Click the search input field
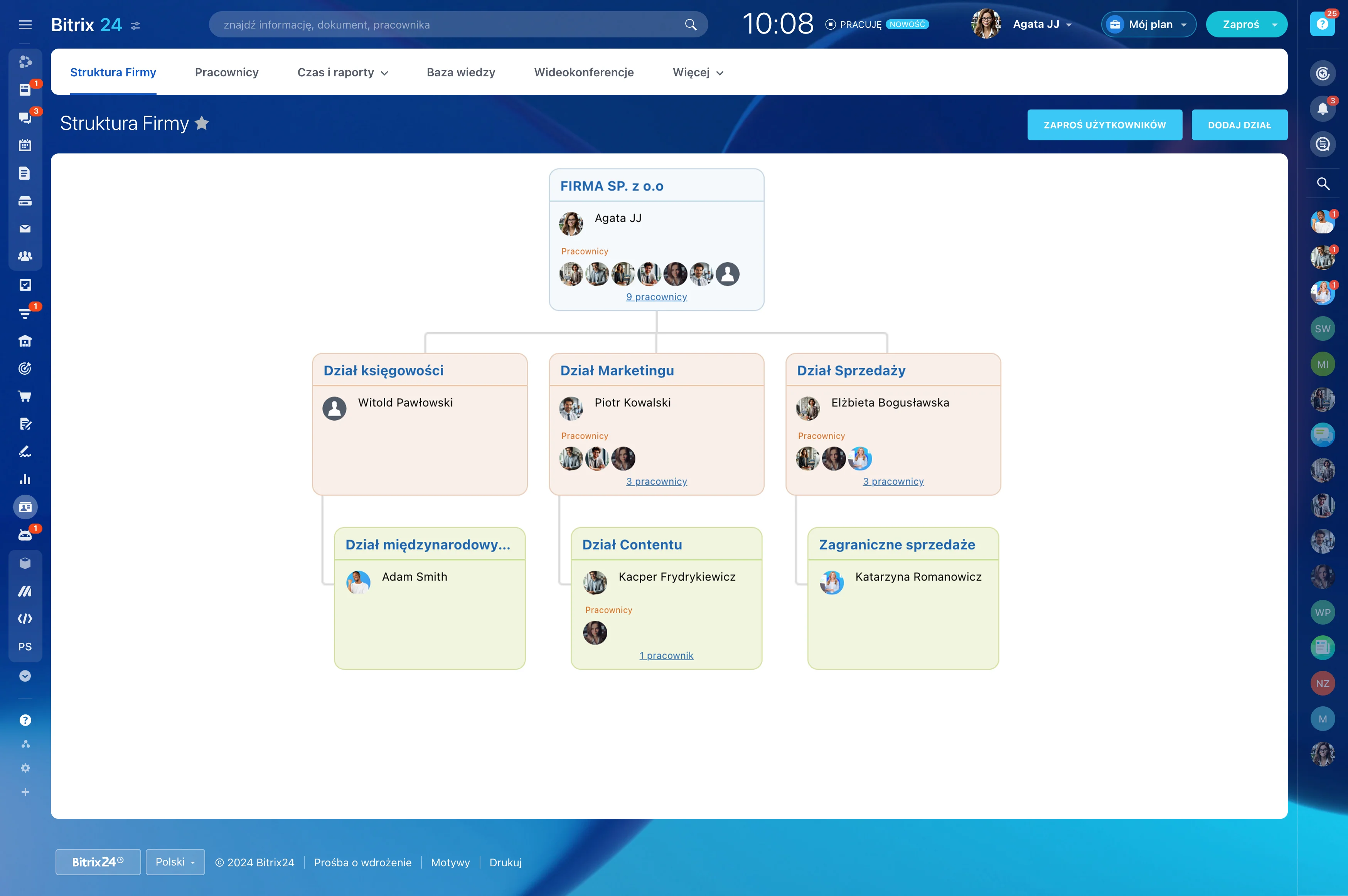Screen dimensions: 1348x896 446,25
